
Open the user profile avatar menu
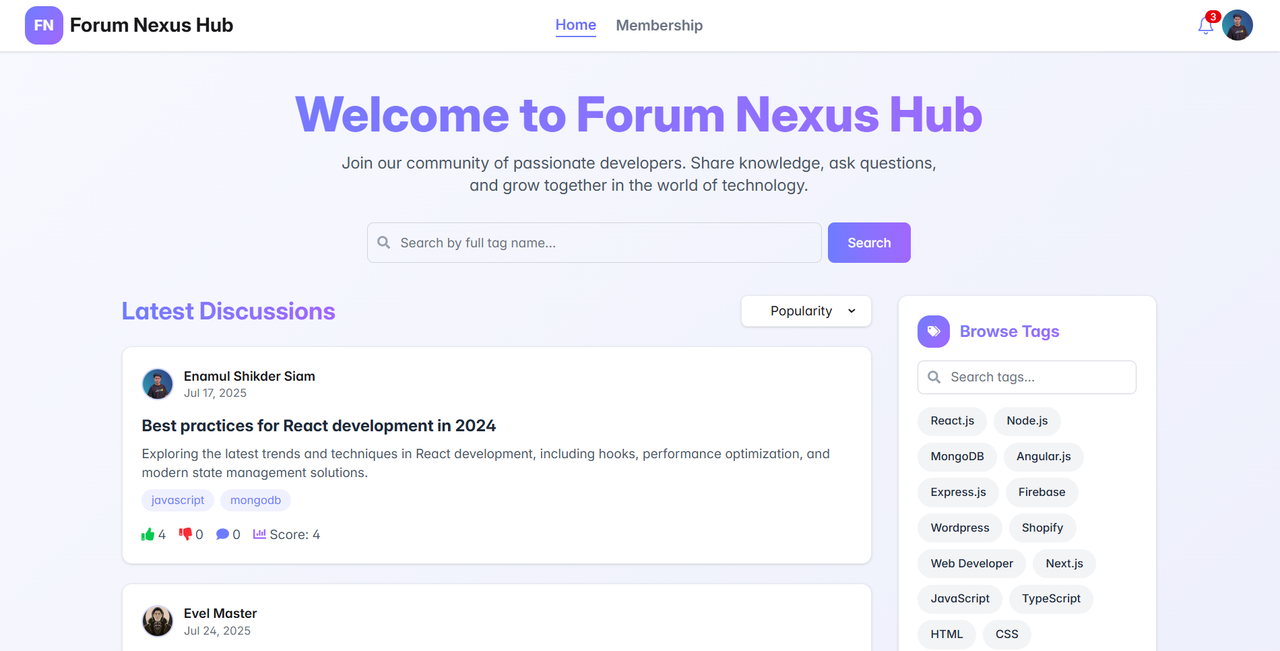tap(1238, 25)
